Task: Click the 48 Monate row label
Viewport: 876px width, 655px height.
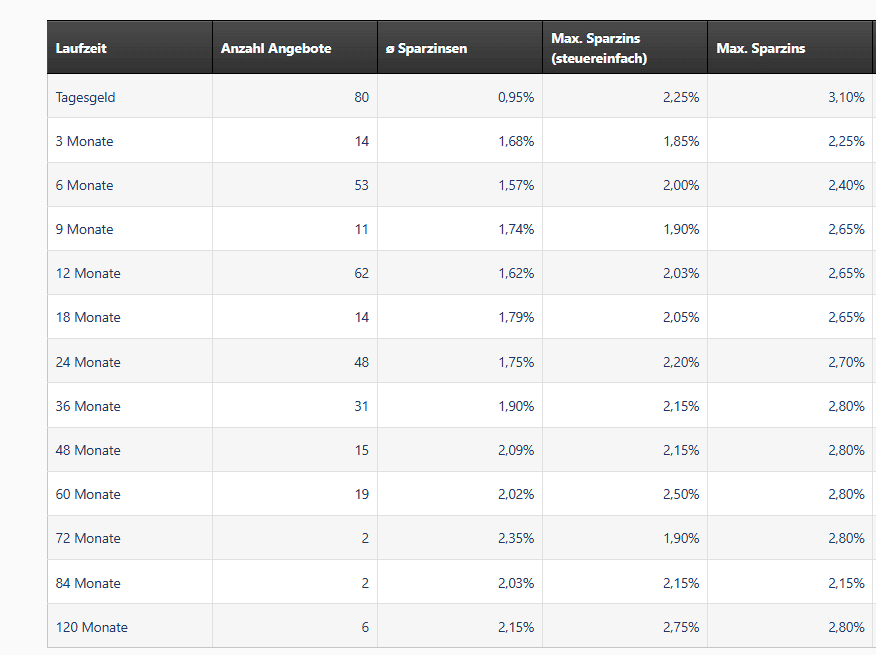Action: [88, 450]
